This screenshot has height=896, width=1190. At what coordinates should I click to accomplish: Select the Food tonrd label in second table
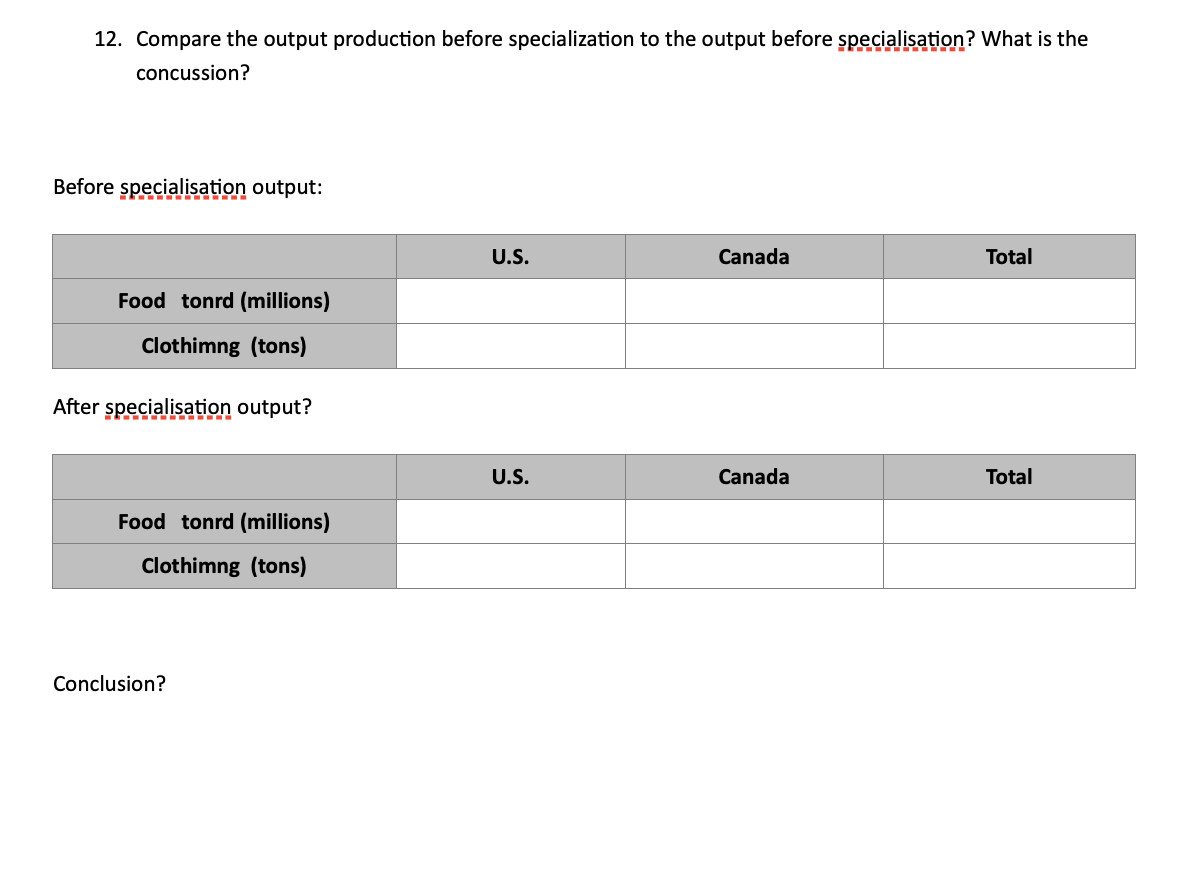223,521
